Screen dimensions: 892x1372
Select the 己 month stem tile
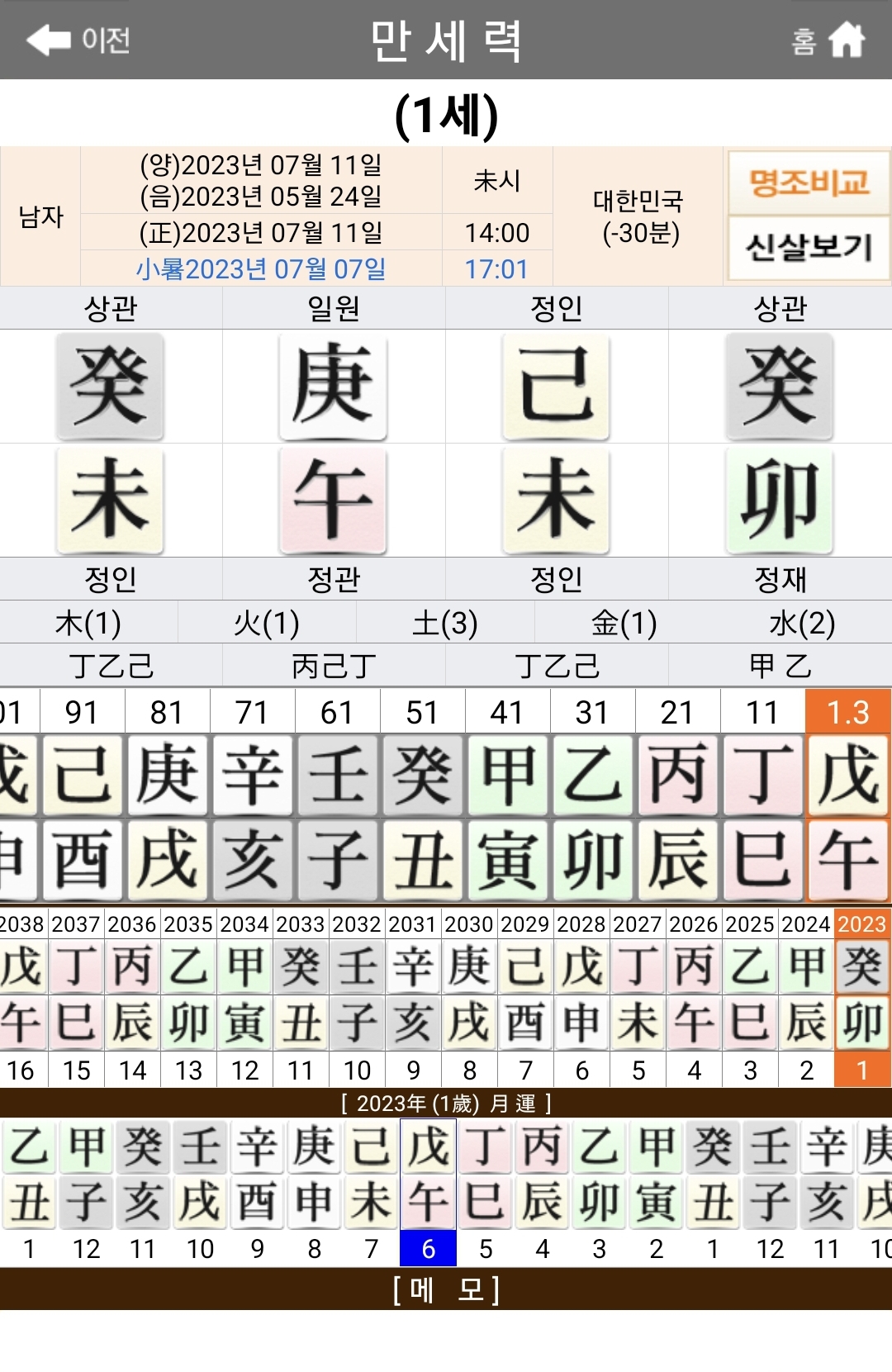point(556,386)
